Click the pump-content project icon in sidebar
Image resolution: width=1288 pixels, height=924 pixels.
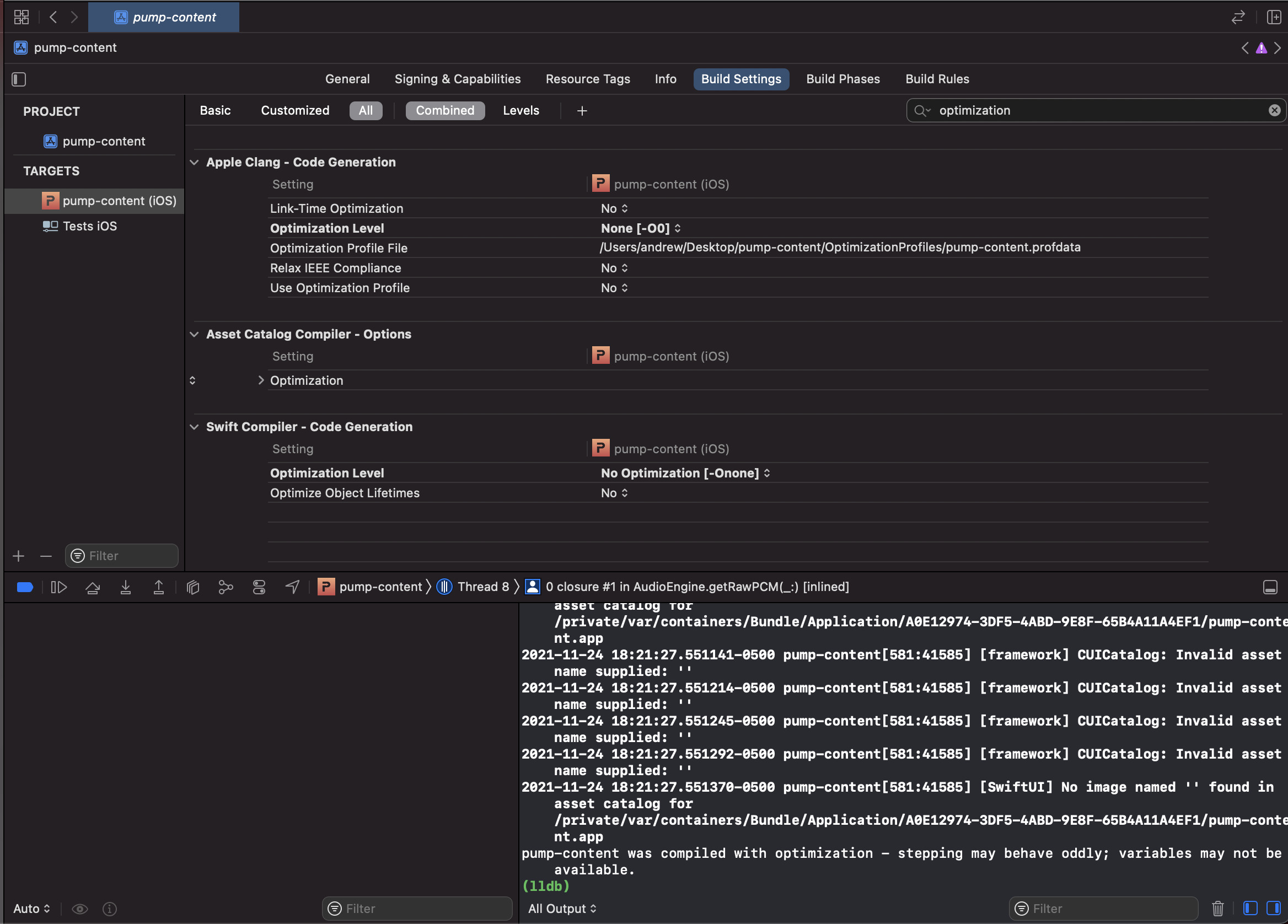pos(49,140)
